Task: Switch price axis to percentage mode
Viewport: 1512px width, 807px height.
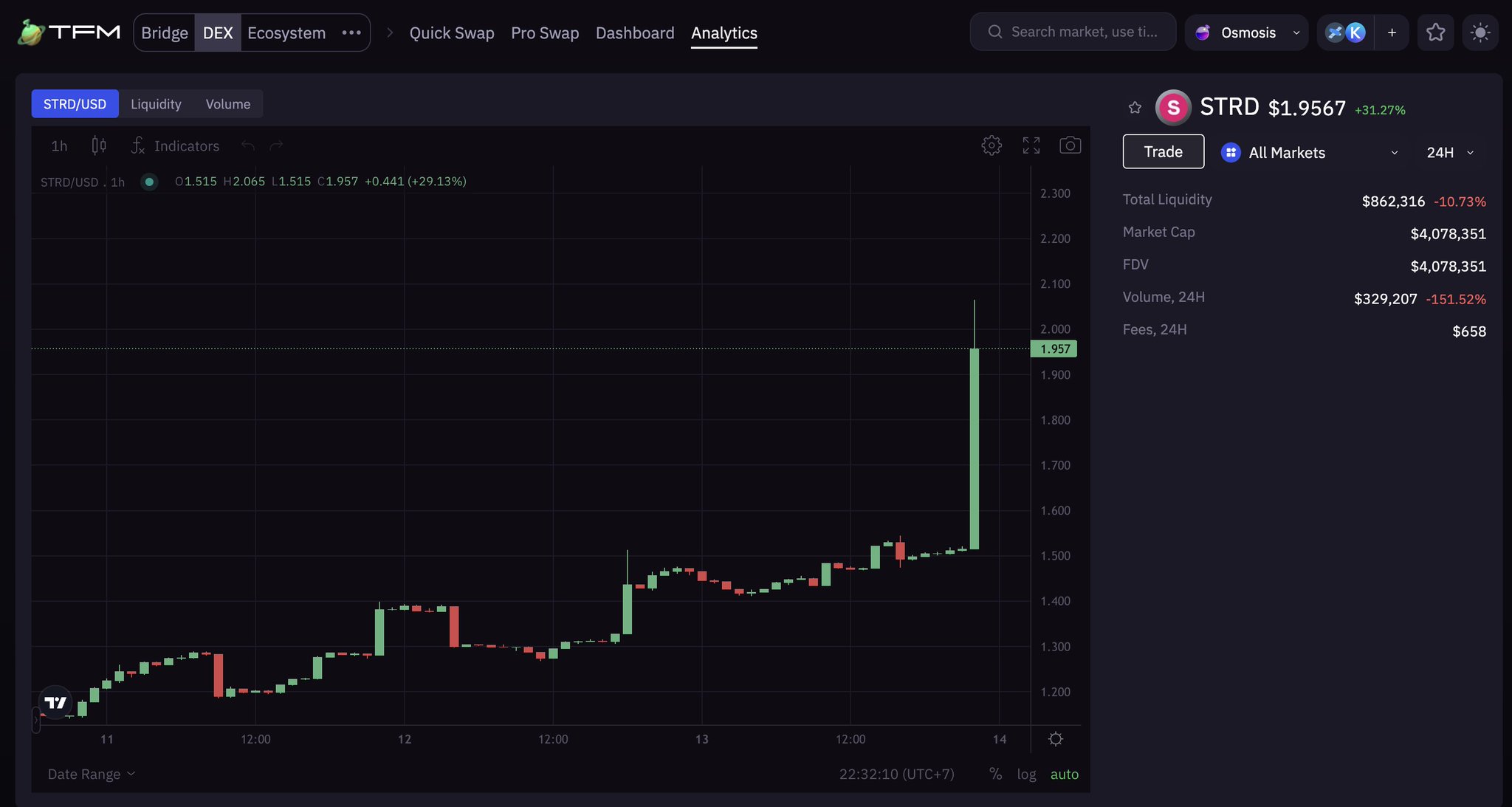Action: pos(995,774)
